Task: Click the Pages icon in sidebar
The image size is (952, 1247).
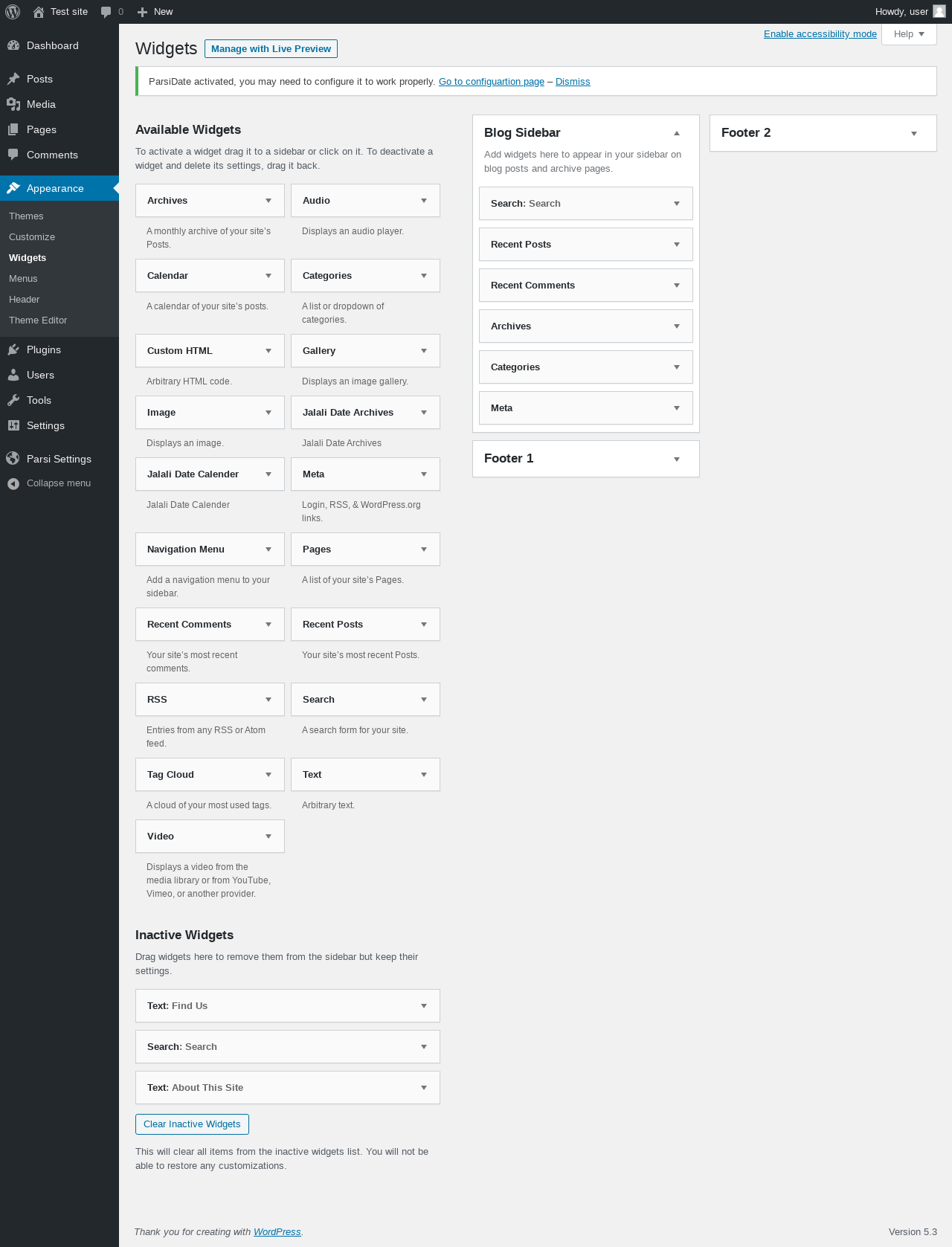Action: coord(13,129)
